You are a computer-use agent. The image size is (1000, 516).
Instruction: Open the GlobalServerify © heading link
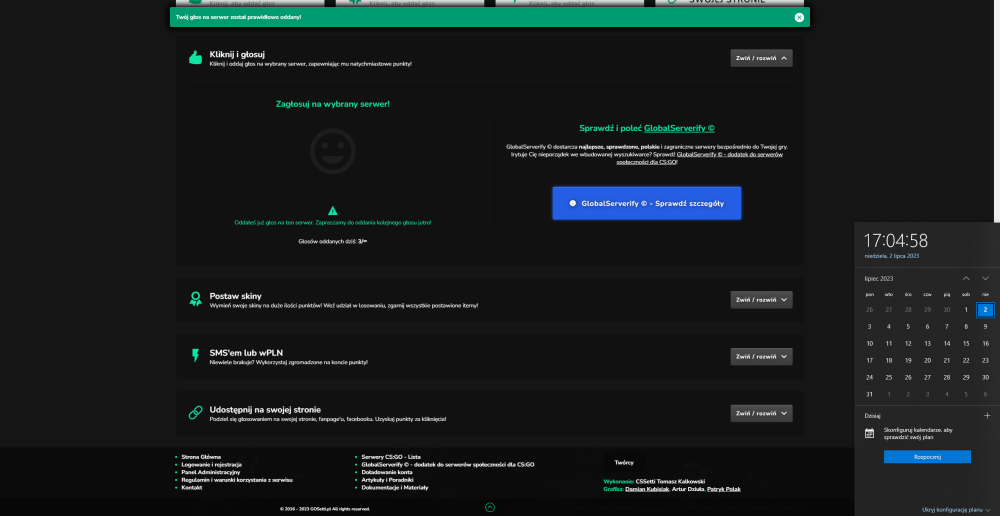pyautogui.click(x=679, y=128)
